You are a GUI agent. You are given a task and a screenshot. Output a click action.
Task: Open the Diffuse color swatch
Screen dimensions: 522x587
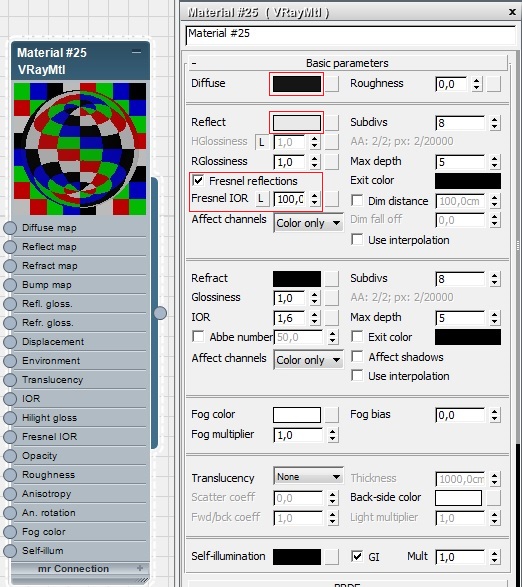click(x=297, y=84)
